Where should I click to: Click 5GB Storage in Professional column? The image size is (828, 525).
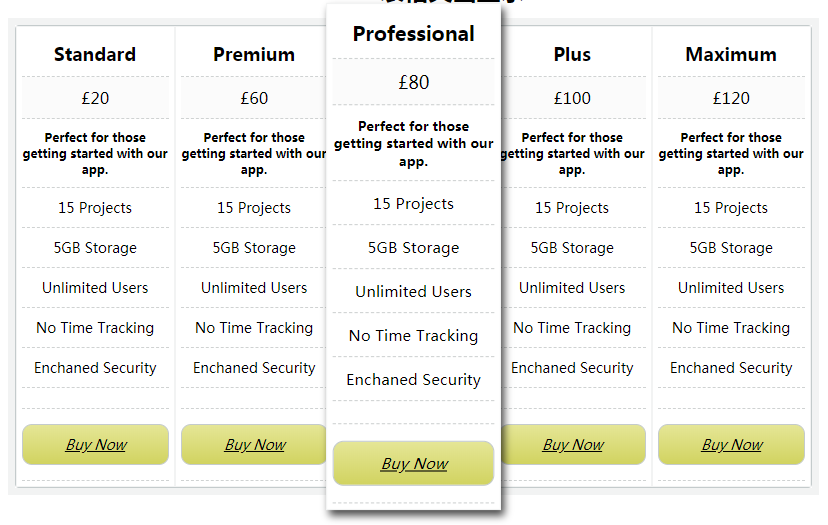pos(413,248)
